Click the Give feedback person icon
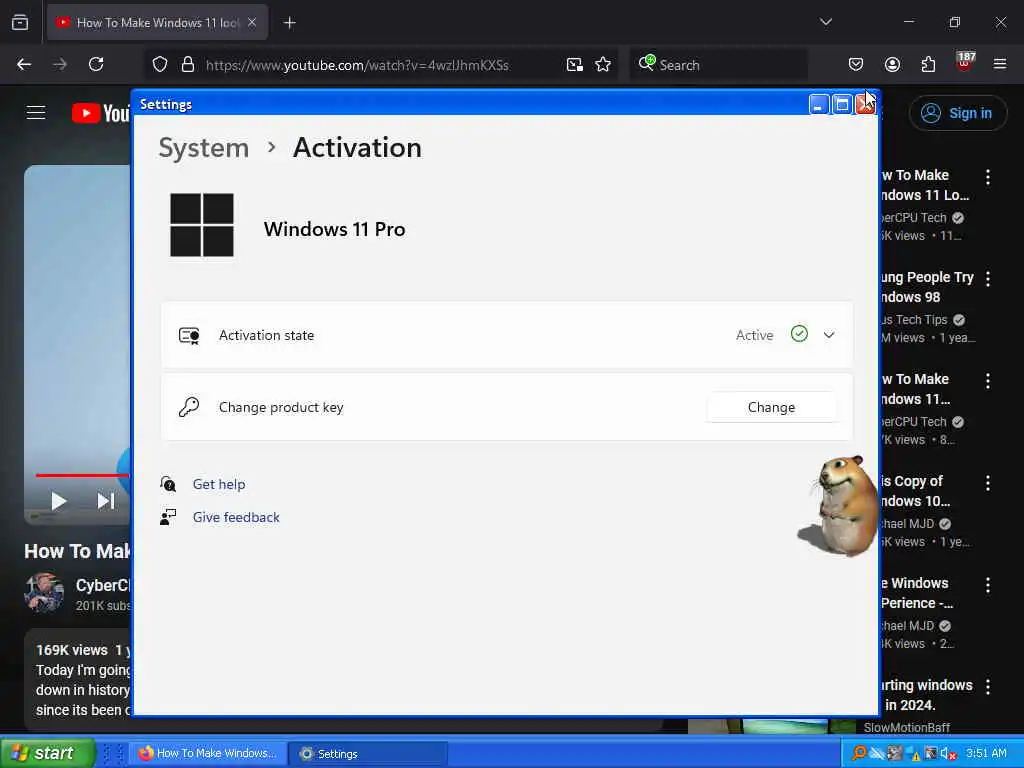Viewport: 1024px width, 768px height. [168, 517]
